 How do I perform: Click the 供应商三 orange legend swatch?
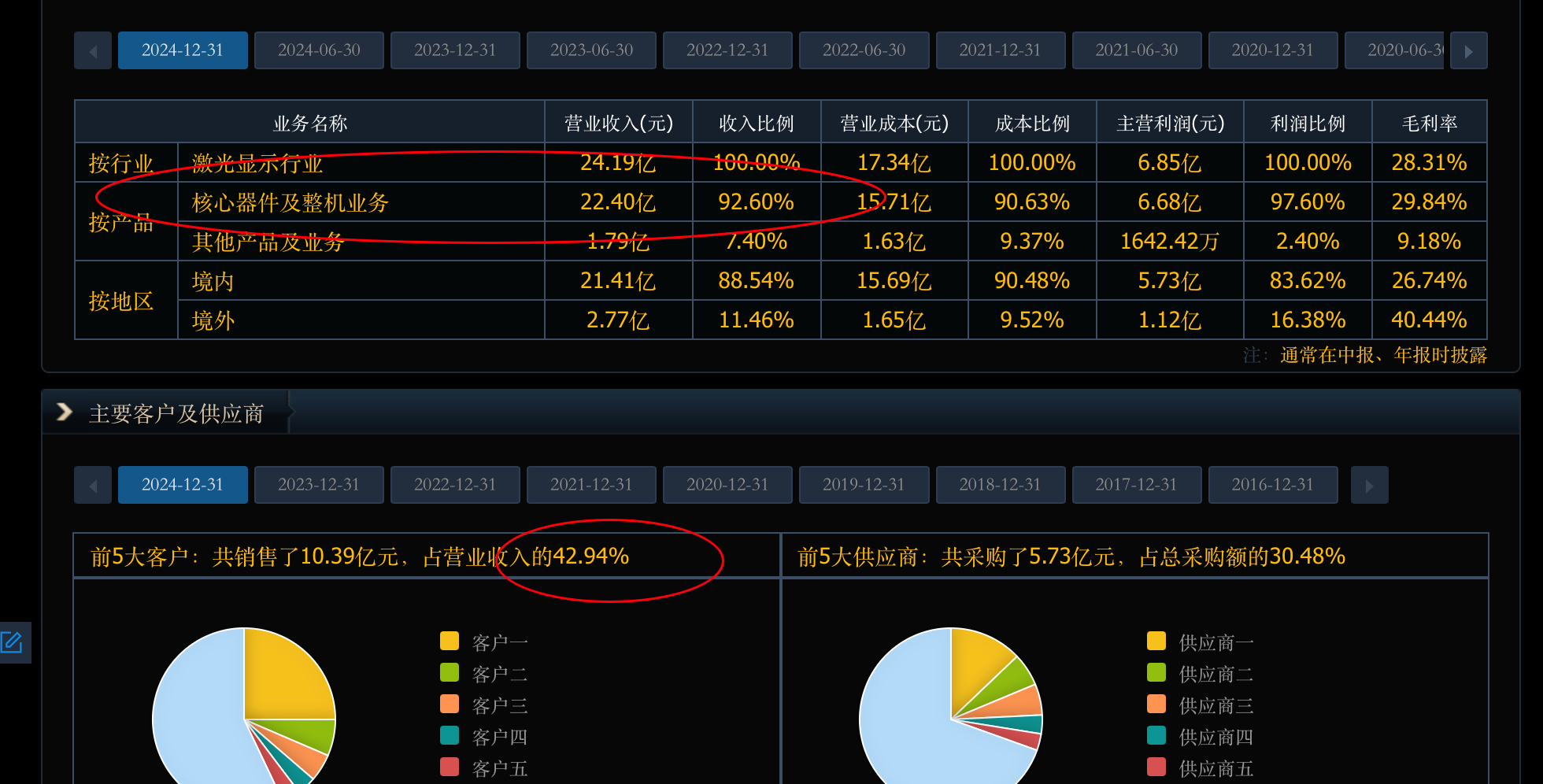pyautogui.click(x=1156, y=704)
